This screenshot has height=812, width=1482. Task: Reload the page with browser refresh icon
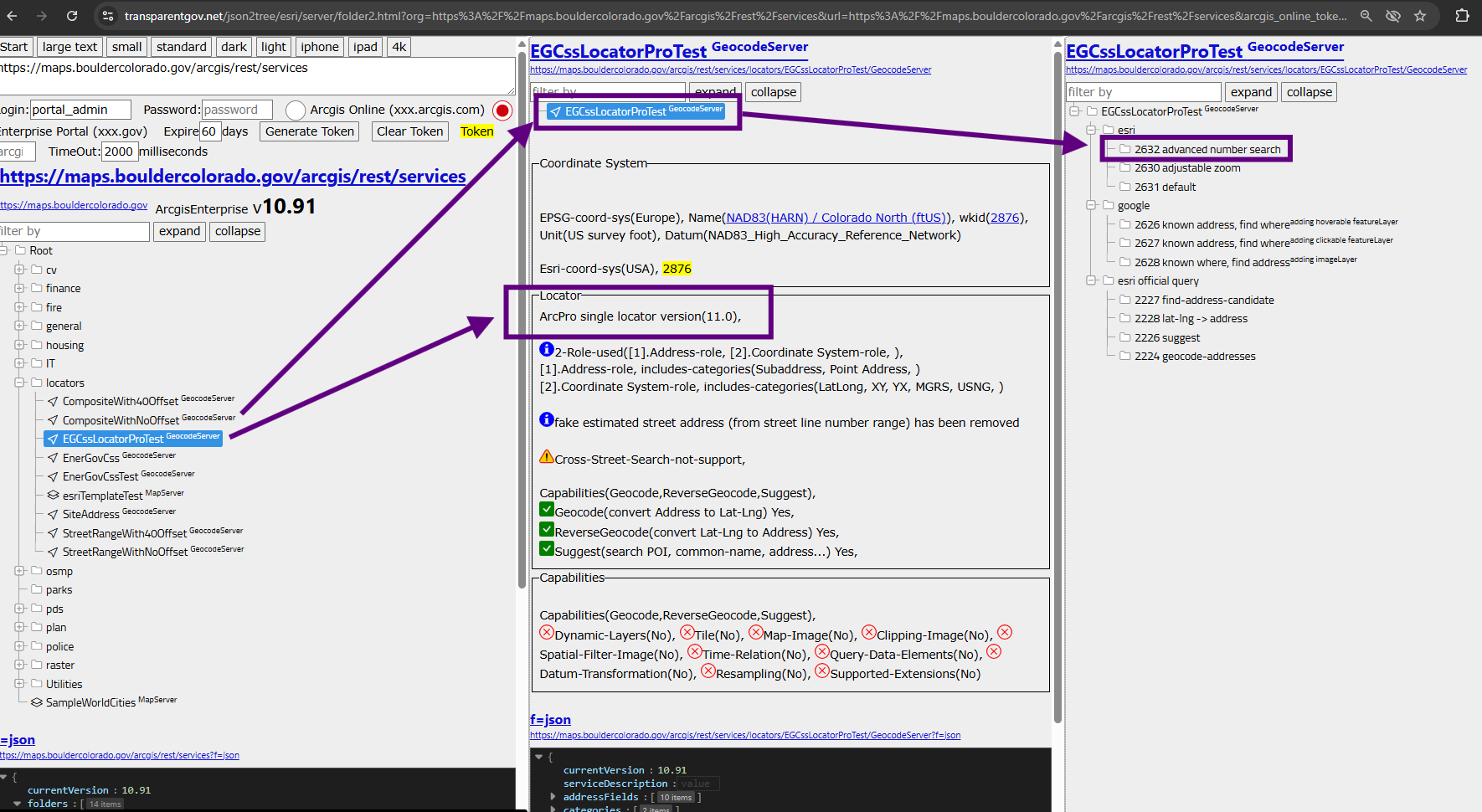72,16
